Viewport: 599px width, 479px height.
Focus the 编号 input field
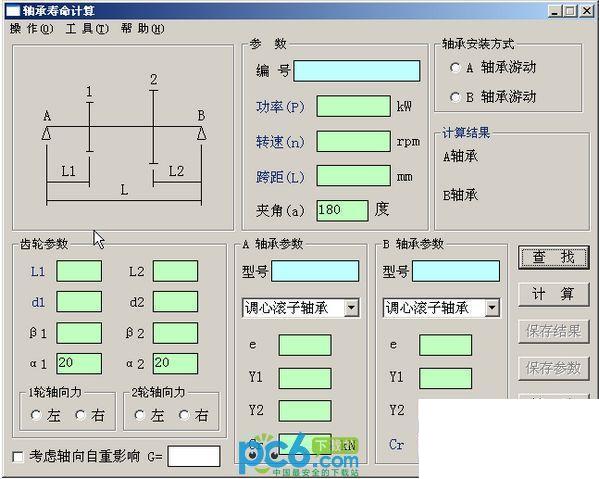[357, 71]
